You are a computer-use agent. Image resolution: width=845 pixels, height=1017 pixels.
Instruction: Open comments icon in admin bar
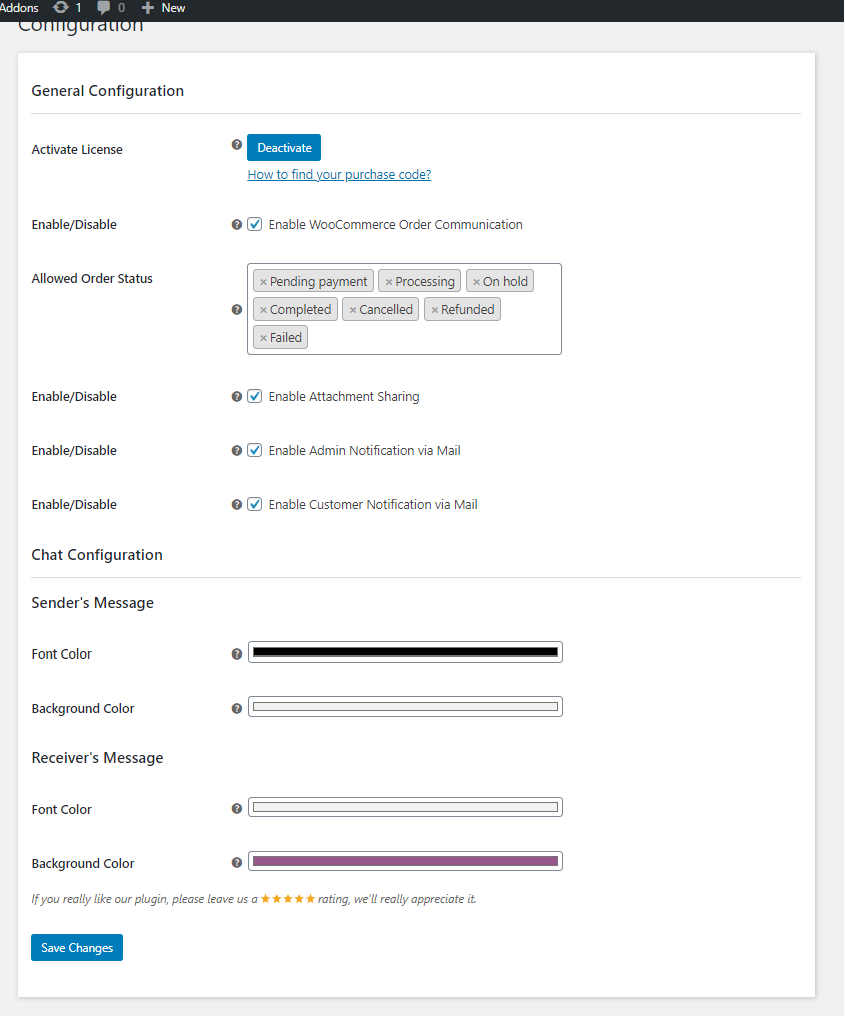104,8
